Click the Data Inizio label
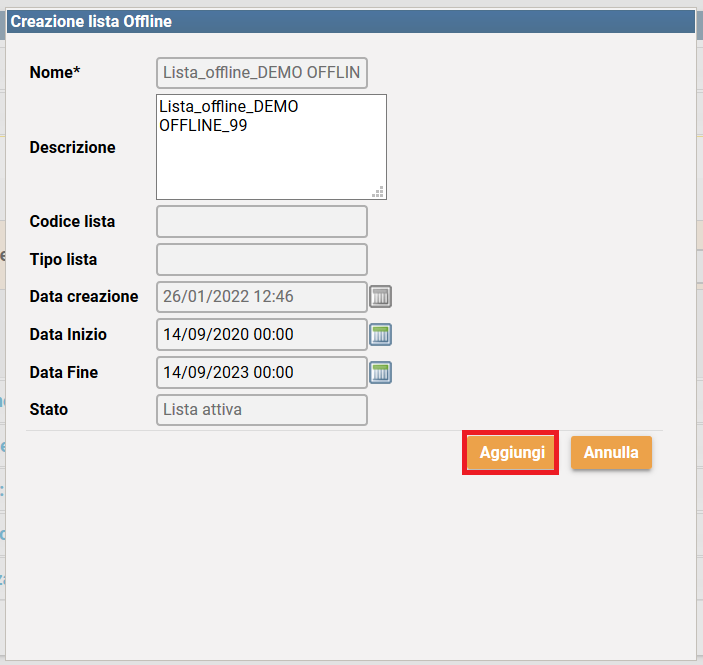The width and height of the screenshot is (703, 665). [68, 335]
